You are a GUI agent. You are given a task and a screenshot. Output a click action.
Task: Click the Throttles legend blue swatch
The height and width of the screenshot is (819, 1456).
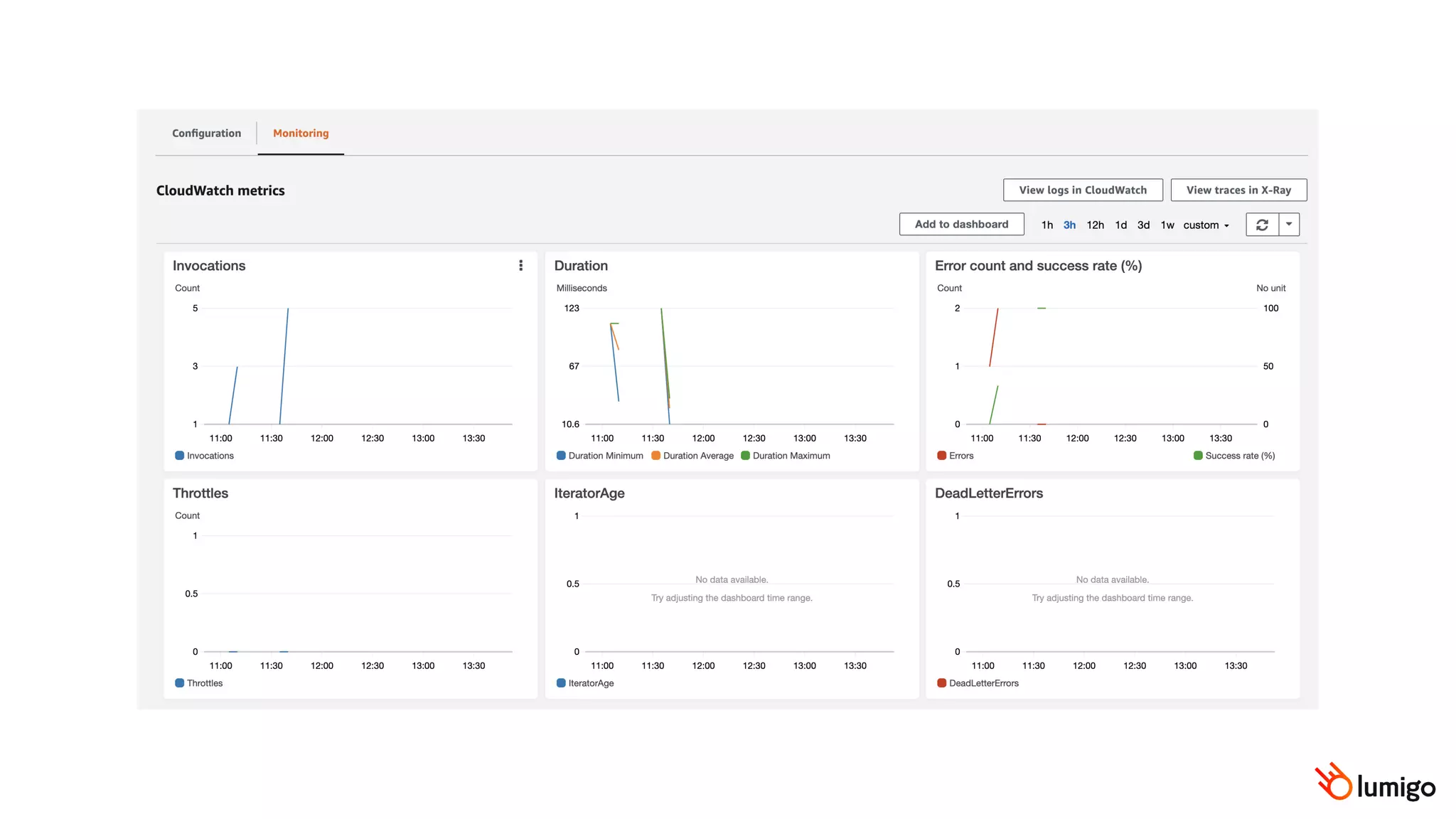click(x=179, y=683)
